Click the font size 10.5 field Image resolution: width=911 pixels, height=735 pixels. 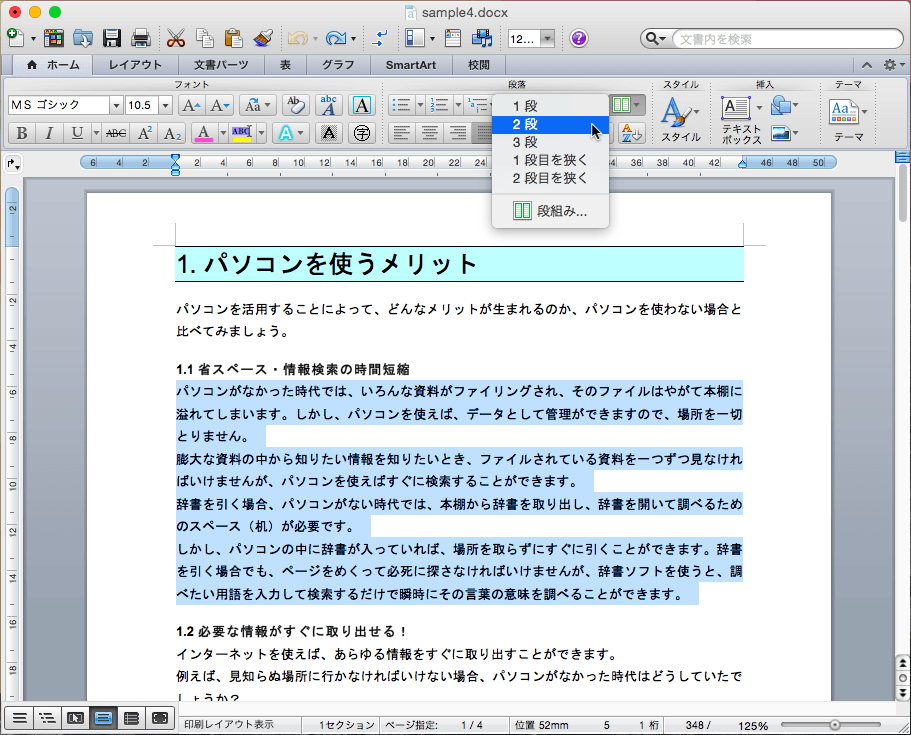click(142, 105)
